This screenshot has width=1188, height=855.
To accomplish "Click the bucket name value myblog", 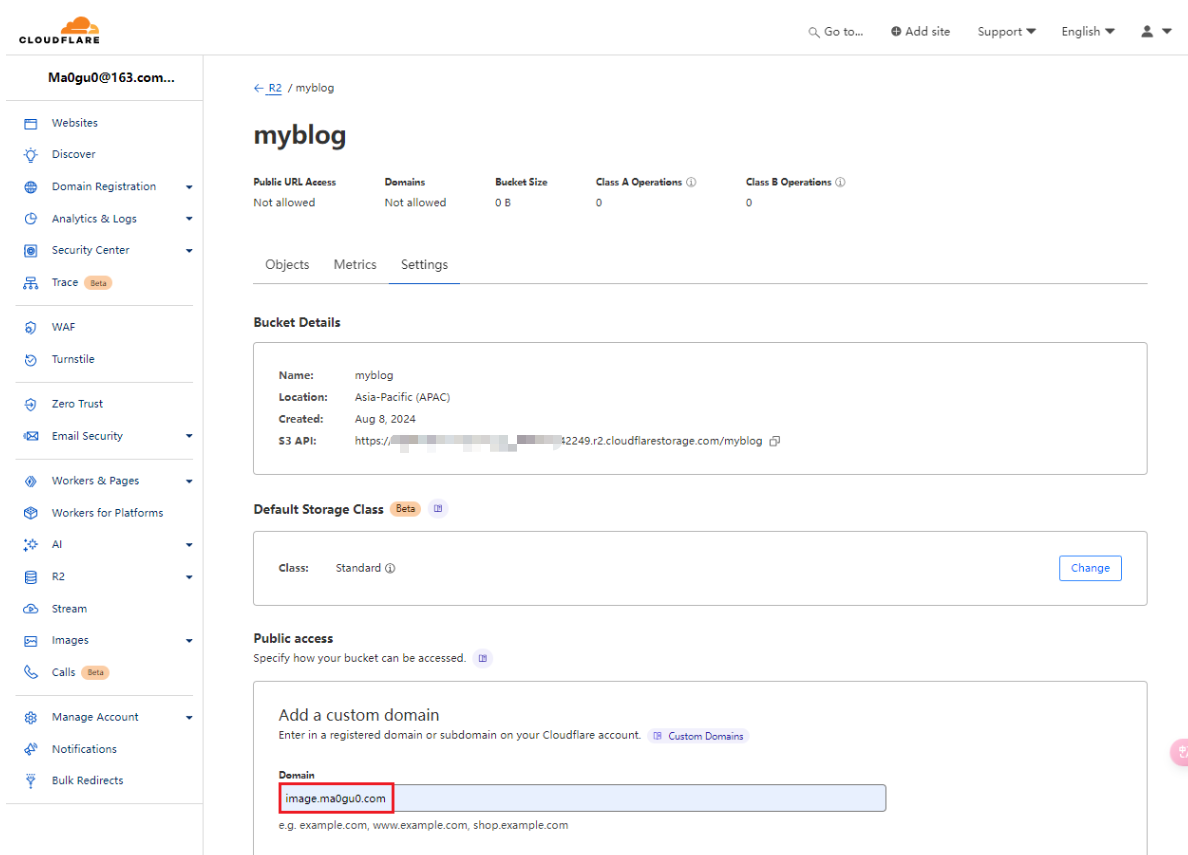I will [374, 375].
